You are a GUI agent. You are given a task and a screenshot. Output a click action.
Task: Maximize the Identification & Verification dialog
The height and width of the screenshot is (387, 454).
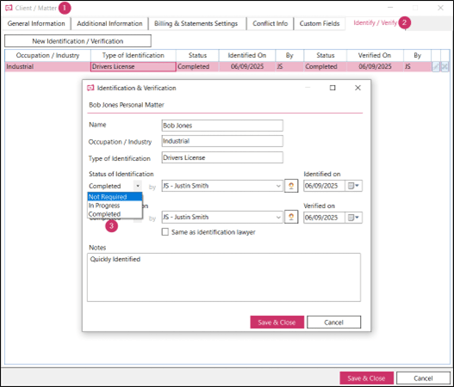333,88
